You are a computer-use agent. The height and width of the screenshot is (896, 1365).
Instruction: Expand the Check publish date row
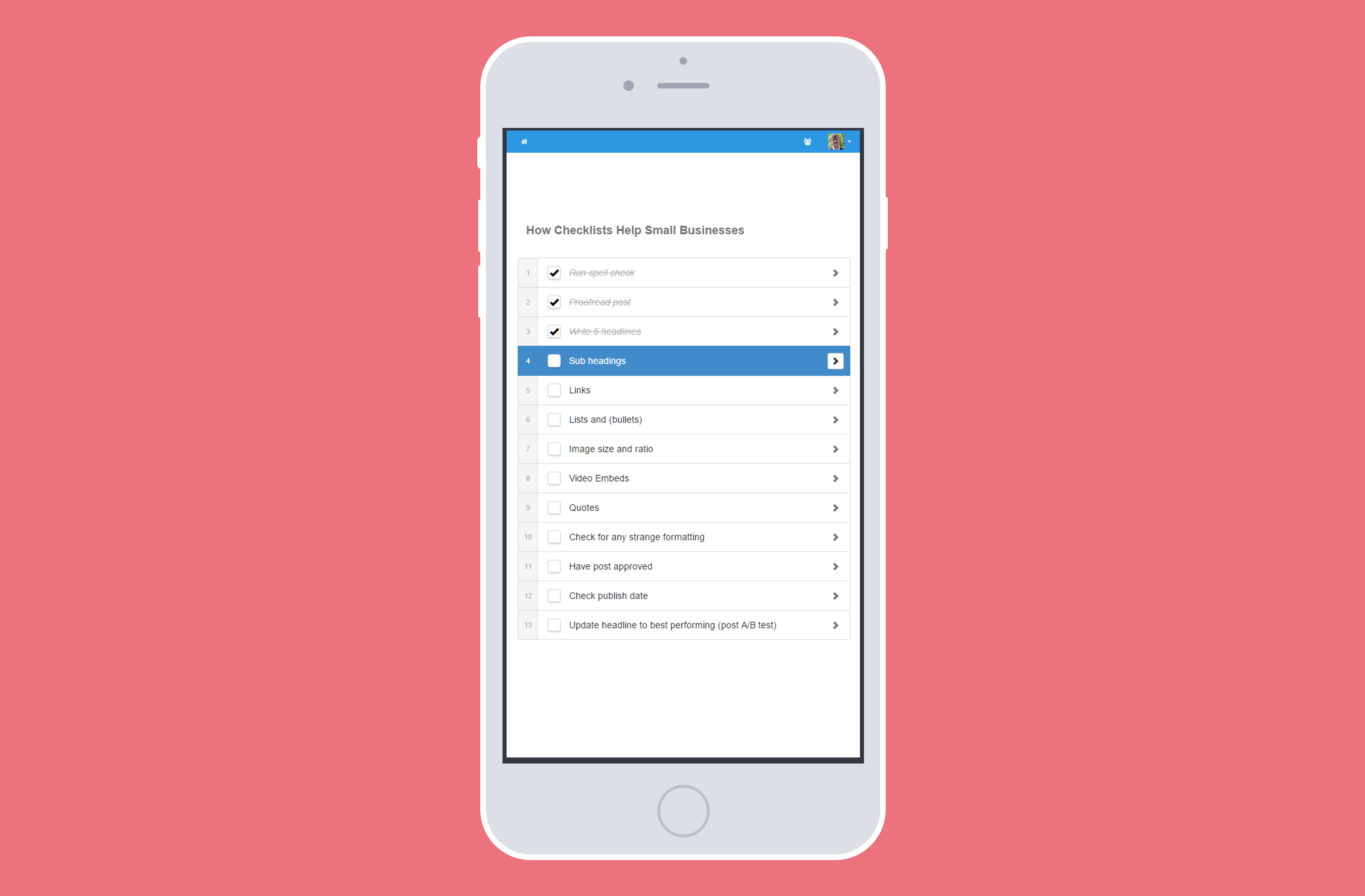pos(836,596)
